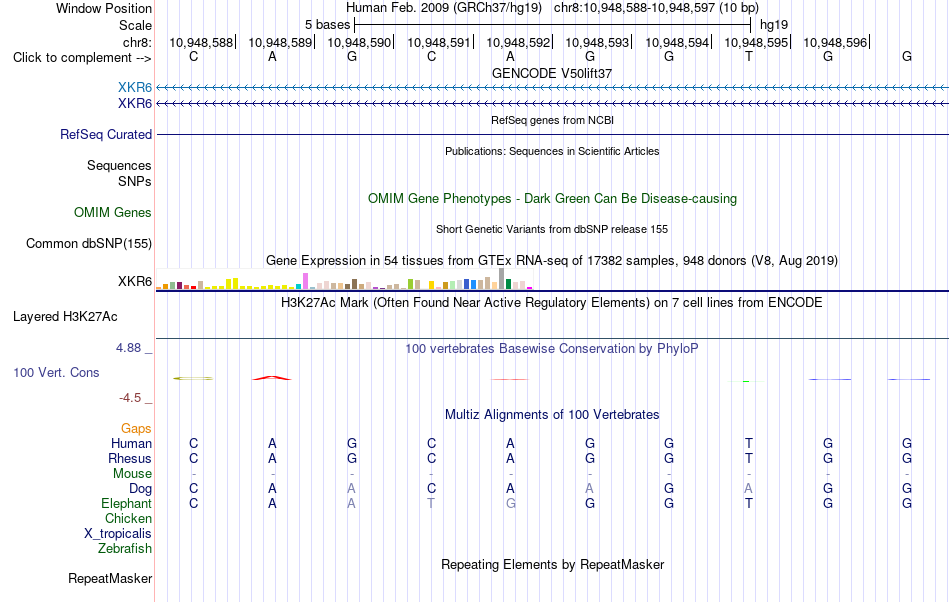The image size is (950, 602).
Task: Click the Human species label
Action: pos(131,444)
